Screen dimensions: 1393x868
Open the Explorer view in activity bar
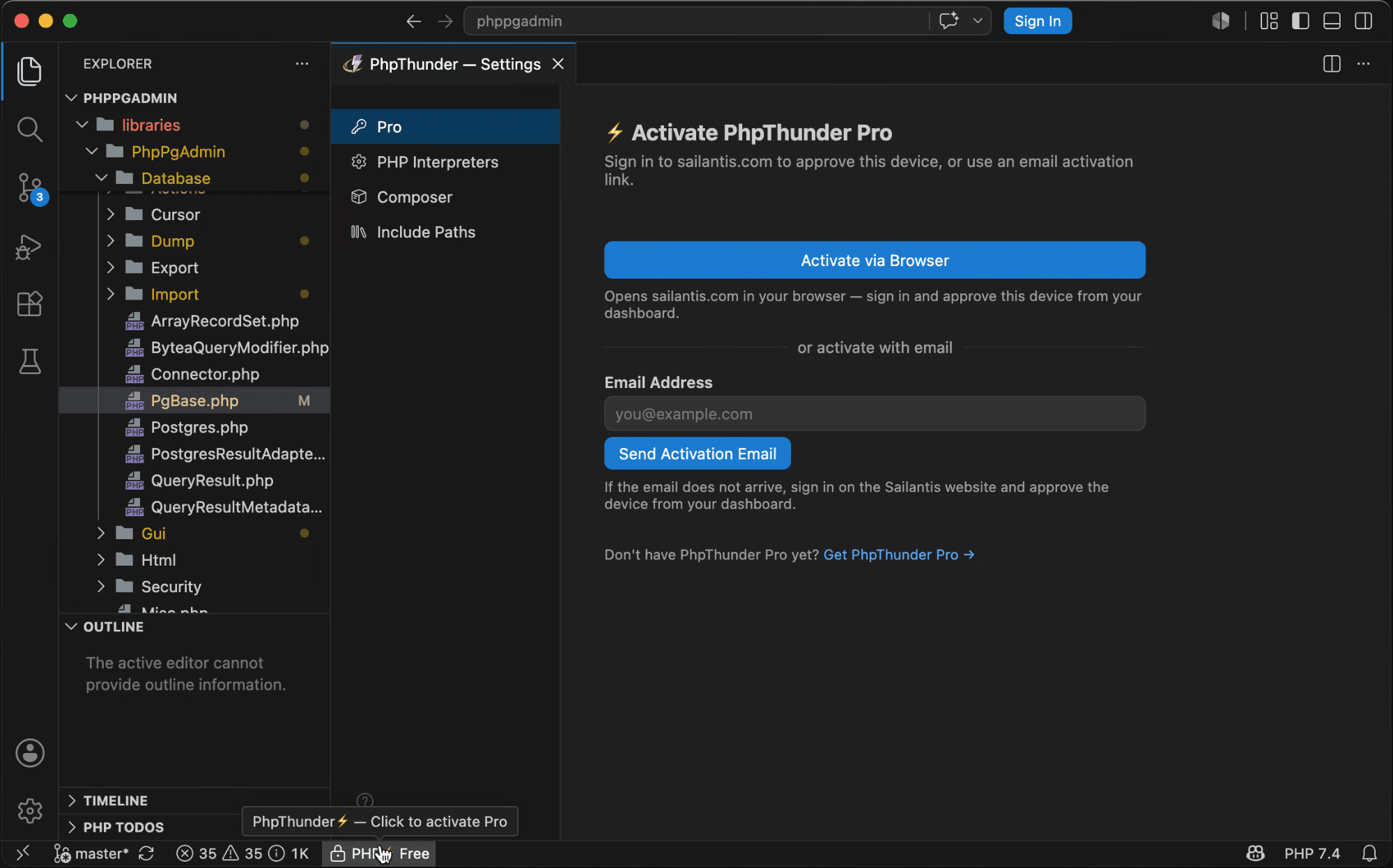pyautogui.click(x=29, y=71)
